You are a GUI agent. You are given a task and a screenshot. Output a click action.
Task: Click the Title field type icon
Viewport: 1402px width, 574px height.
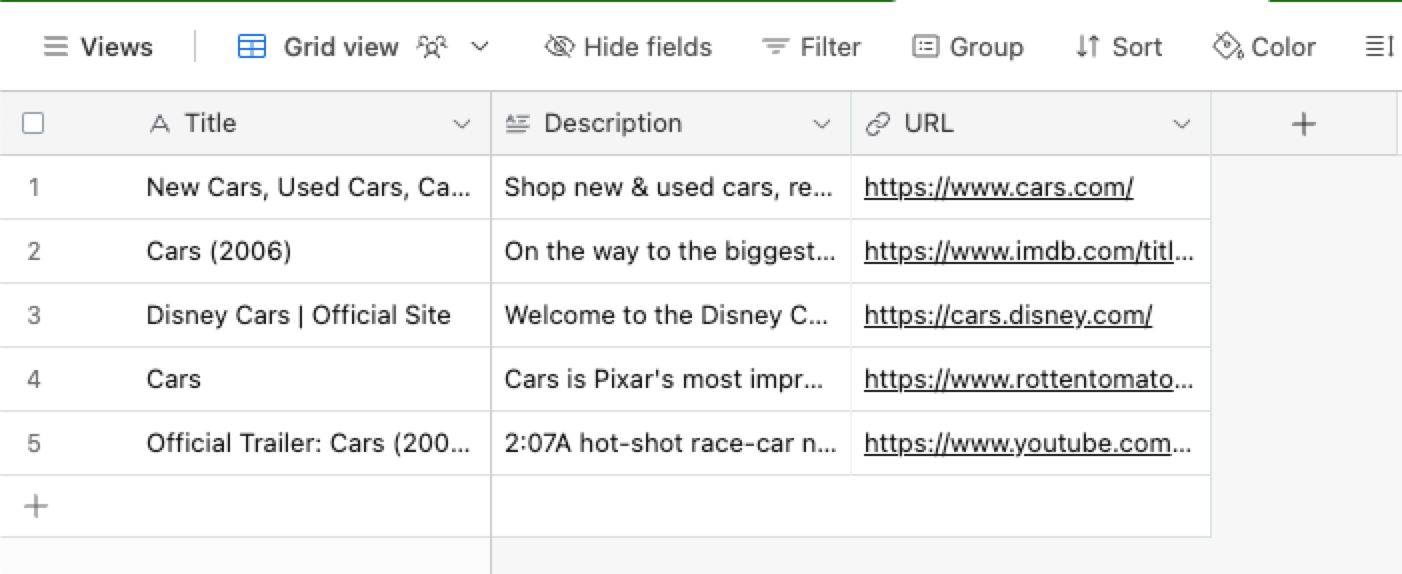pyautogui.click(x=159, y=124)
